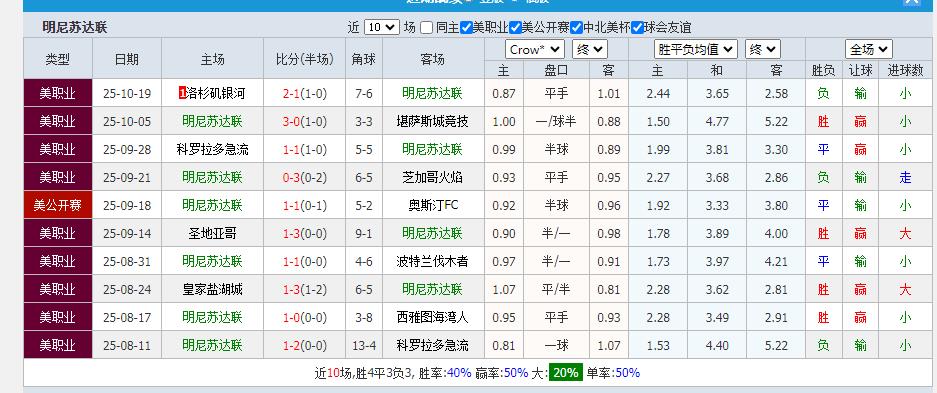This screenshot has height=393, width=937.
Task: Click the 1-2(0-0) score on 25-08-11
Action: click(x=305, y=345)
